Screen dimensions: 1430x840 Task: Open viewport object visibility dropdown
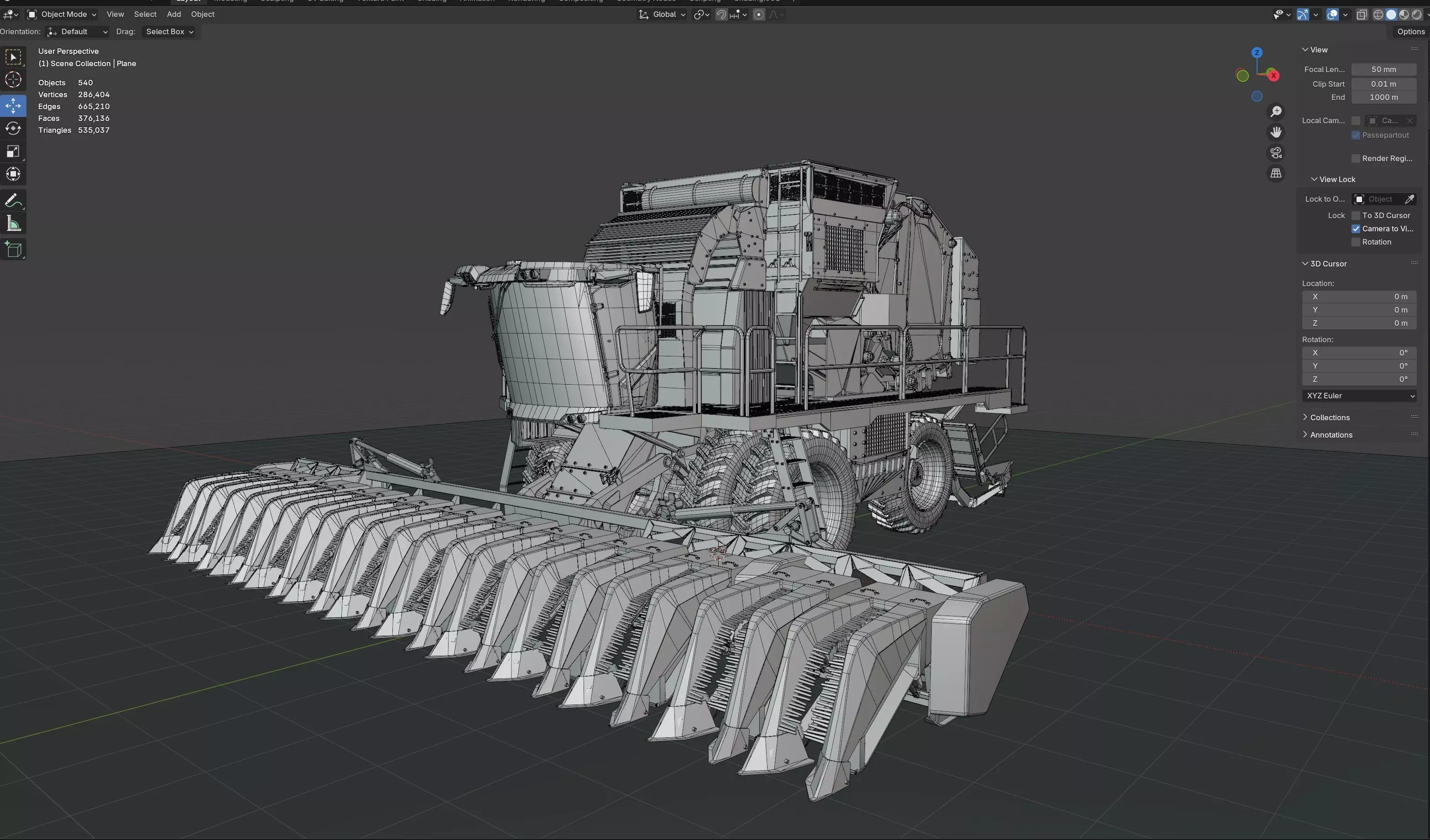click(x=1282, y=15)
